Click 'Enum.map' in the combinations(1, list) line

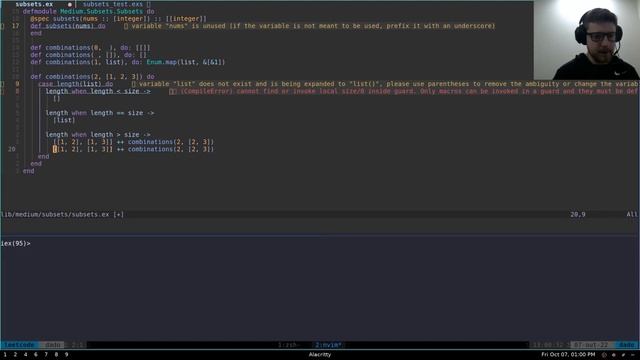tap(162, 62)
